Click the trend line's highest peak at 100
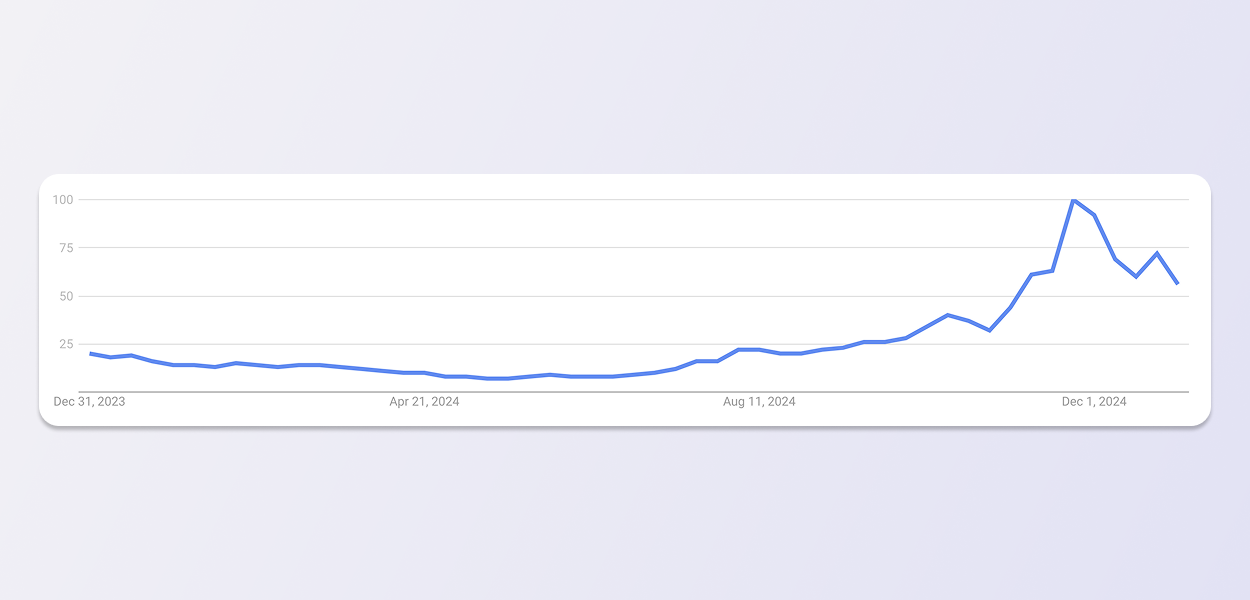Viewport: 1250px width, 600px height. tap(1073, 200)
